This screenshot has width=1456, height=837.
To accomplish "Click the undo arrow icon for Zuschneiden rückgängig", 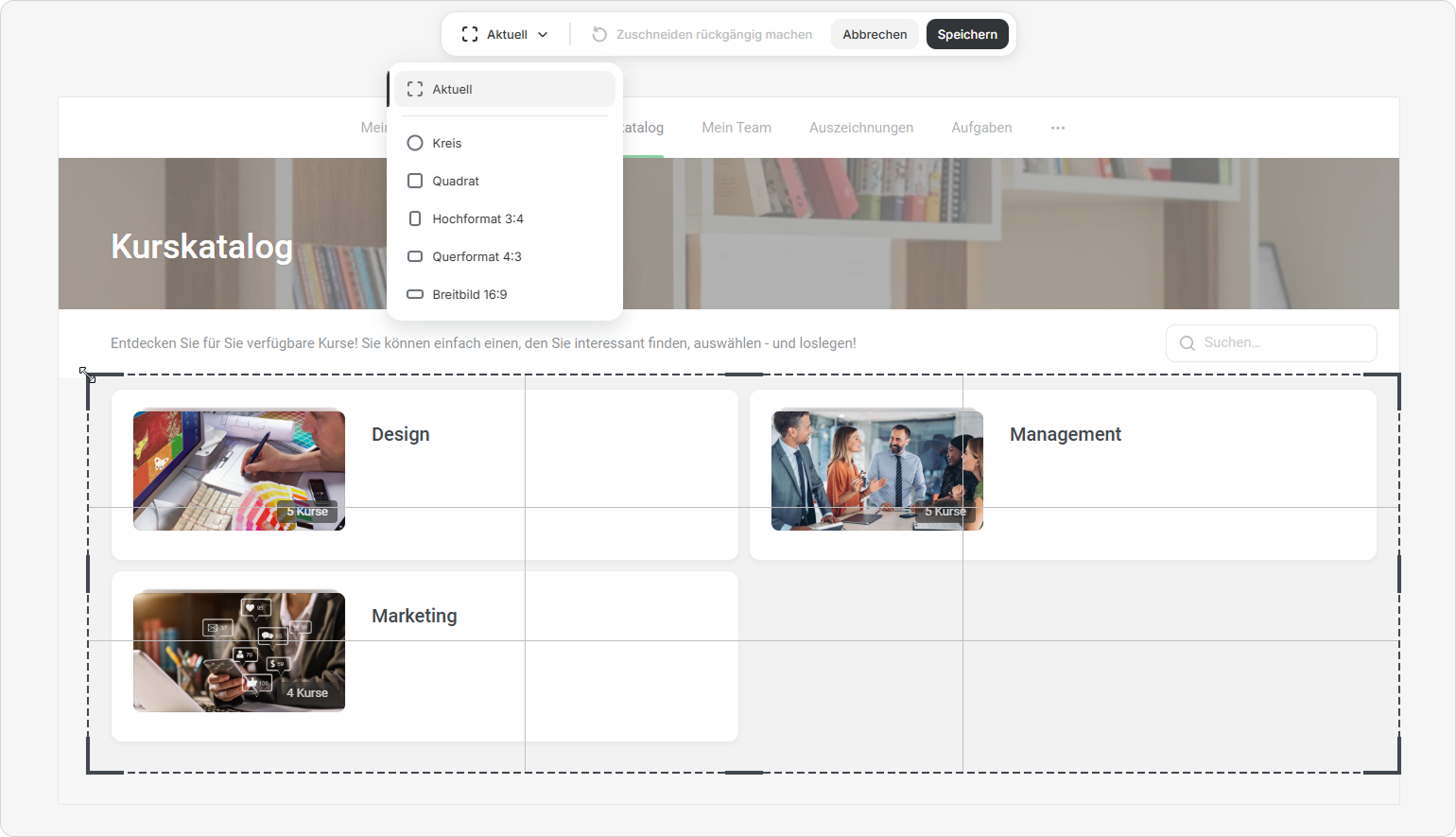I will (599, 34).
